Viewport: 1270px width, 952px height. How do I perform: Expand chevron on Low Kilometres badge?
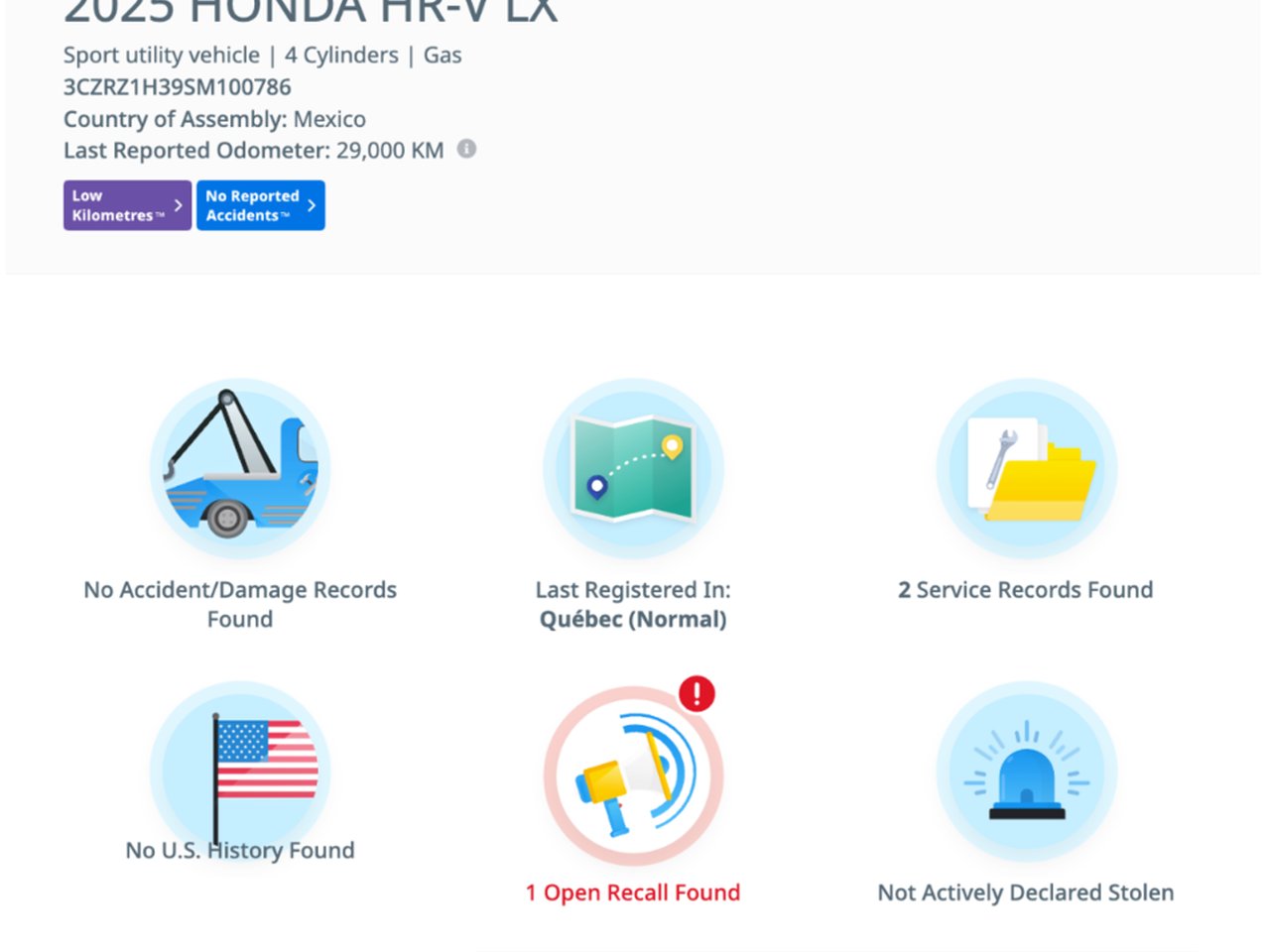point(178,205)
